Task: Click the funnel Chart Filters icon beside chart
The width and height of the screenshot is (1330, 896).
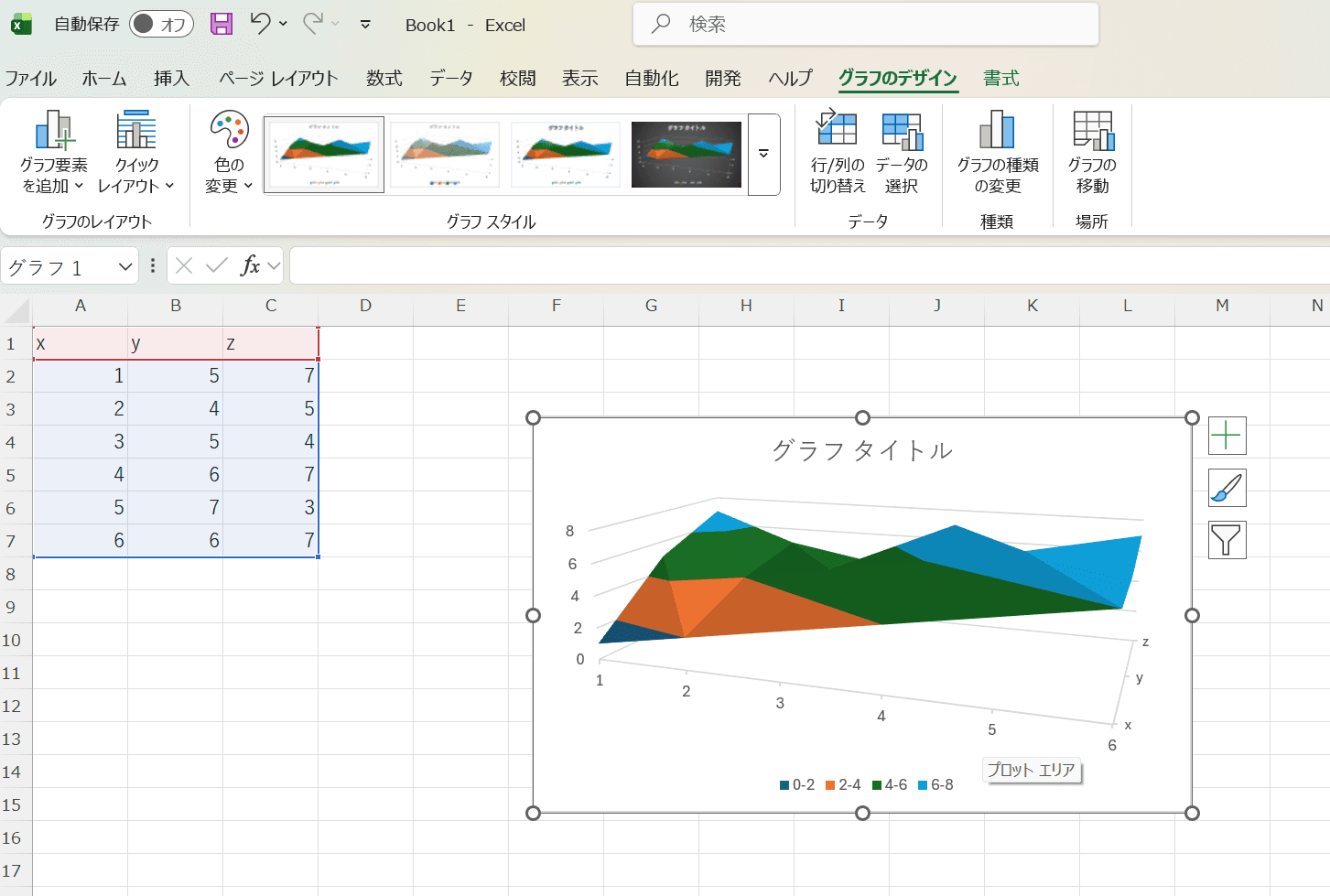Action: point(1227,540)
